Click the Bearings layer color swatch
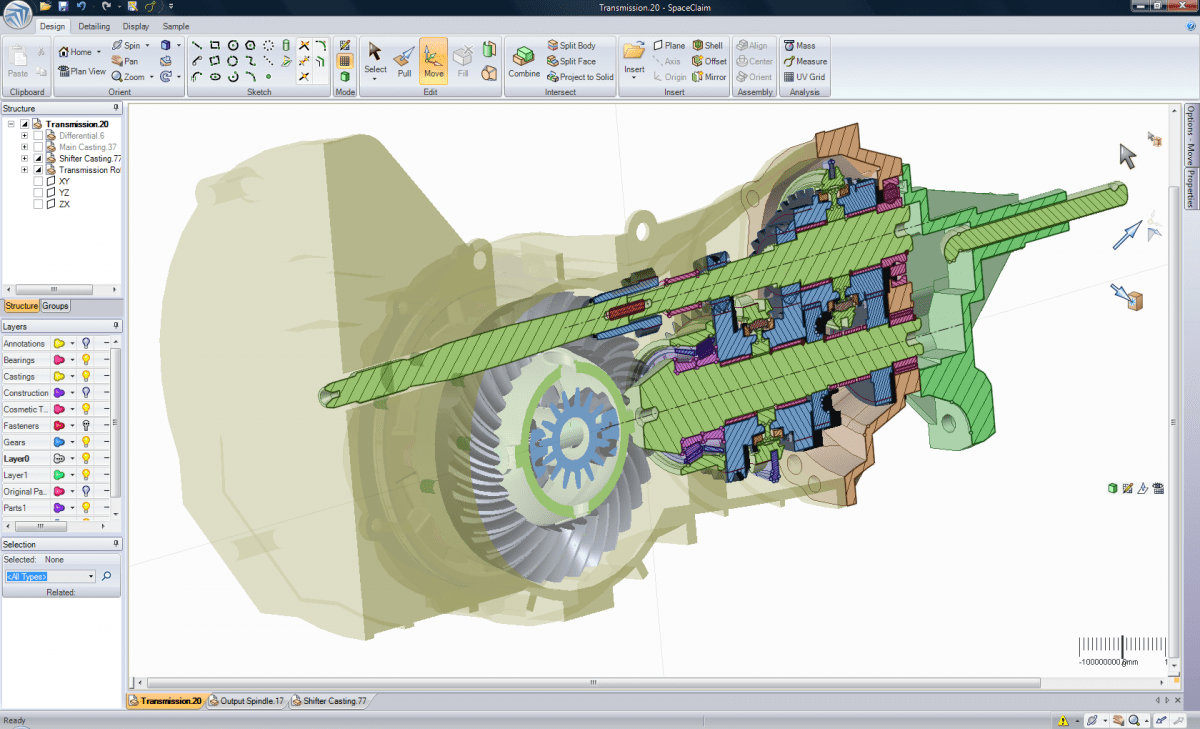The image size is (1200, 729). pos(59,360)
